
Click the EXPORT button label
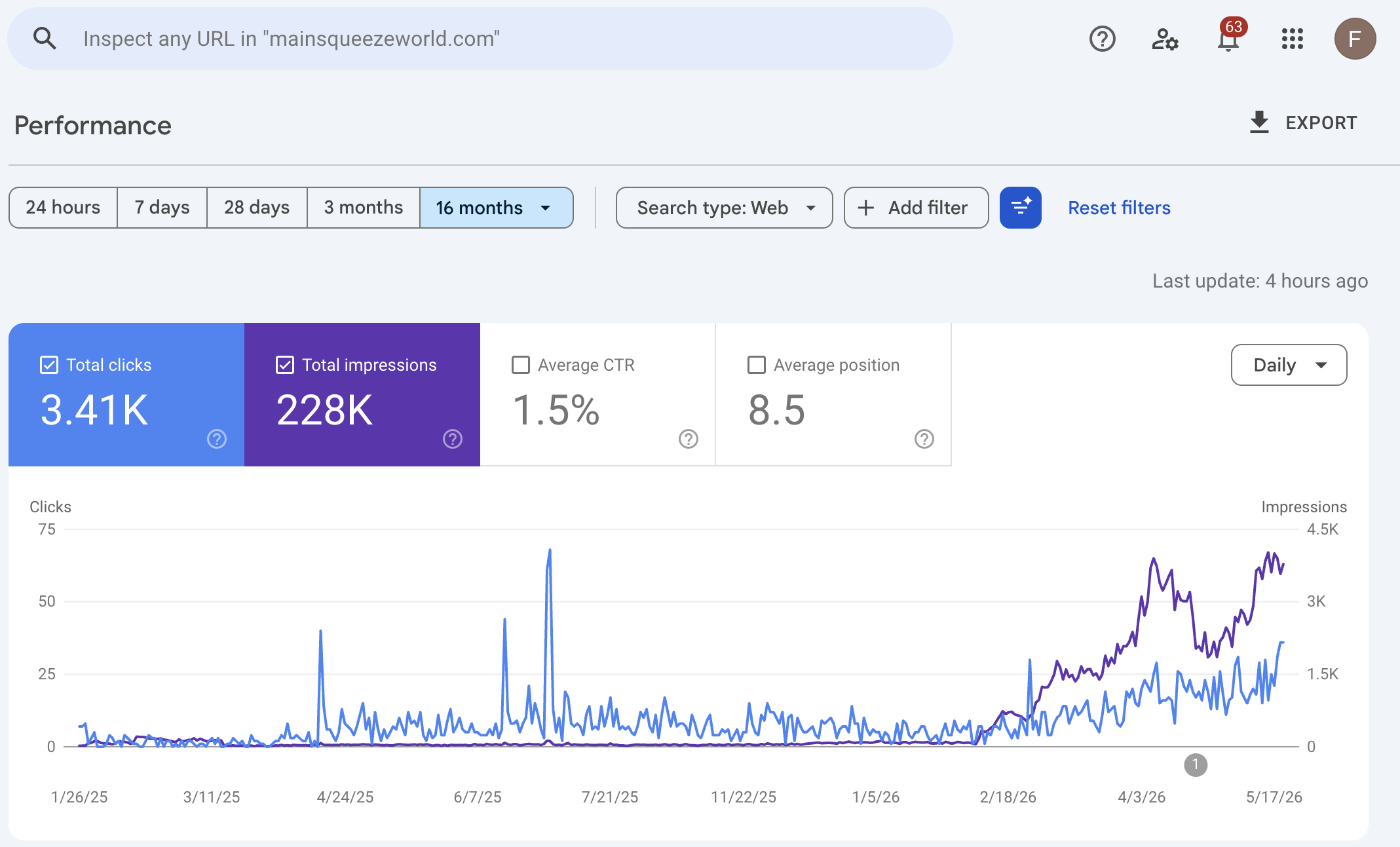pos(1321,122)
